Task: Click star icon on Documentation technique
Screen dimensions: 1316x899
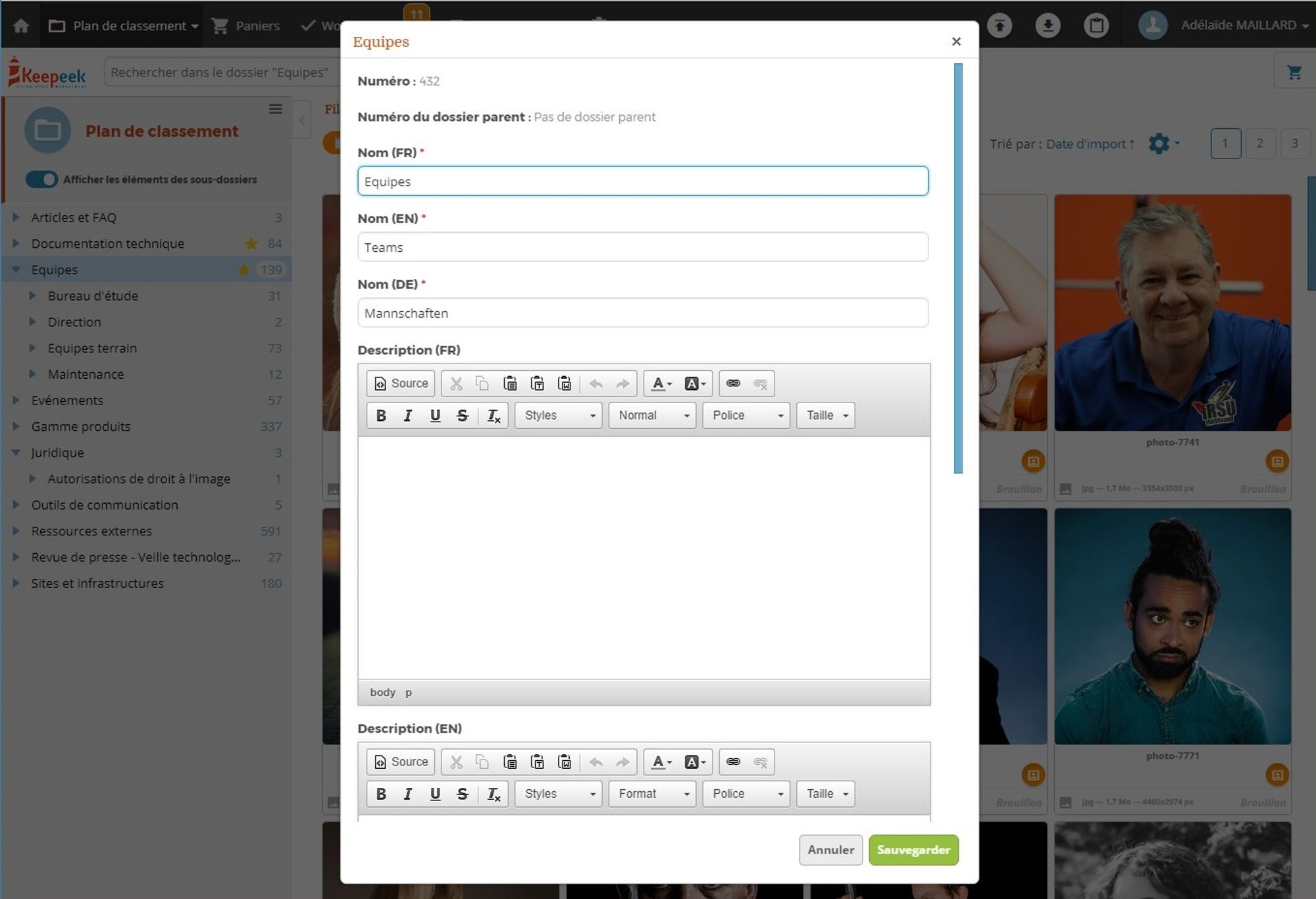Action: (x=251, y=244)
